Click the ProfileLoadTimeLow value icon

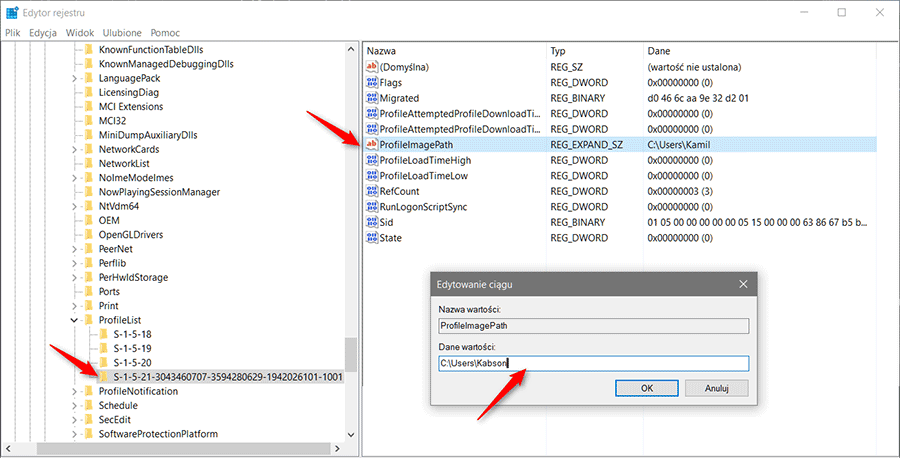pos(372,176)
